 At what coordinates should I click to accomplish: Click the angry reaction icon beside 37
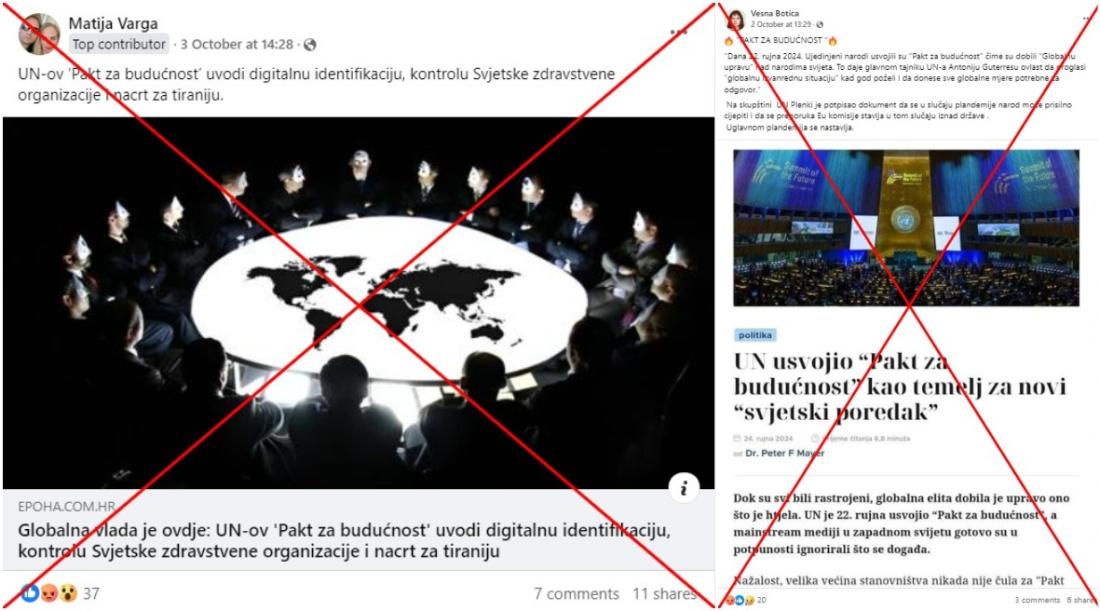click(49, 593)
